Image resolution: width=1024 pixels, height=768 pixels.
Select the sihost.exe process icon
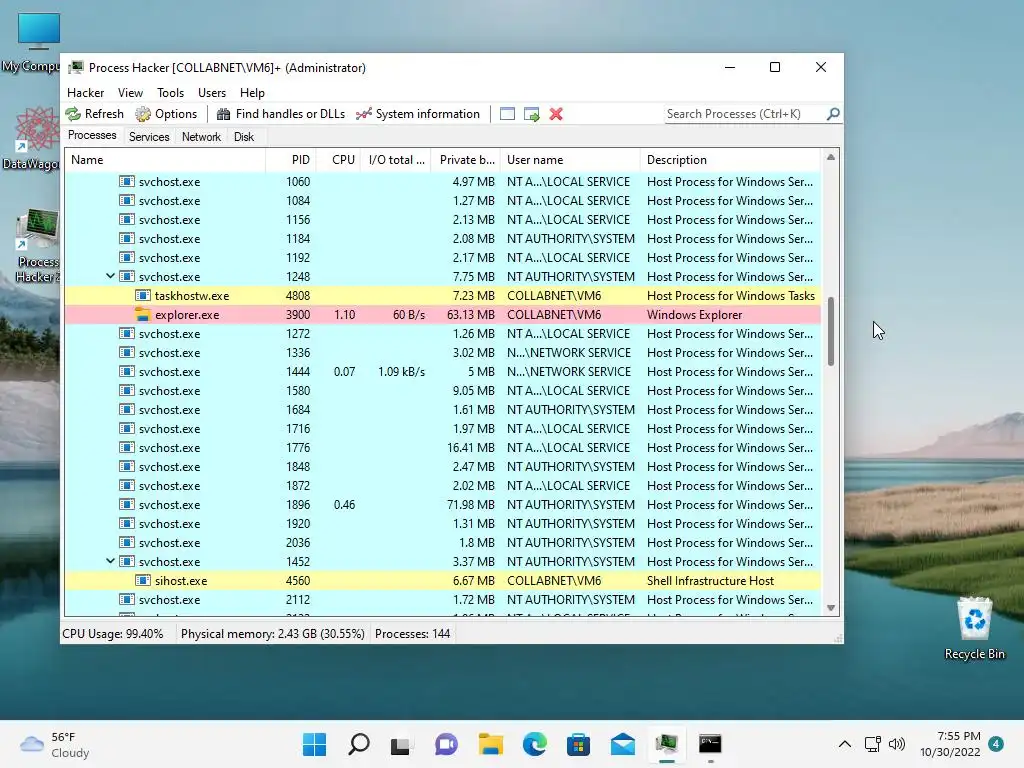click(142, 581)
